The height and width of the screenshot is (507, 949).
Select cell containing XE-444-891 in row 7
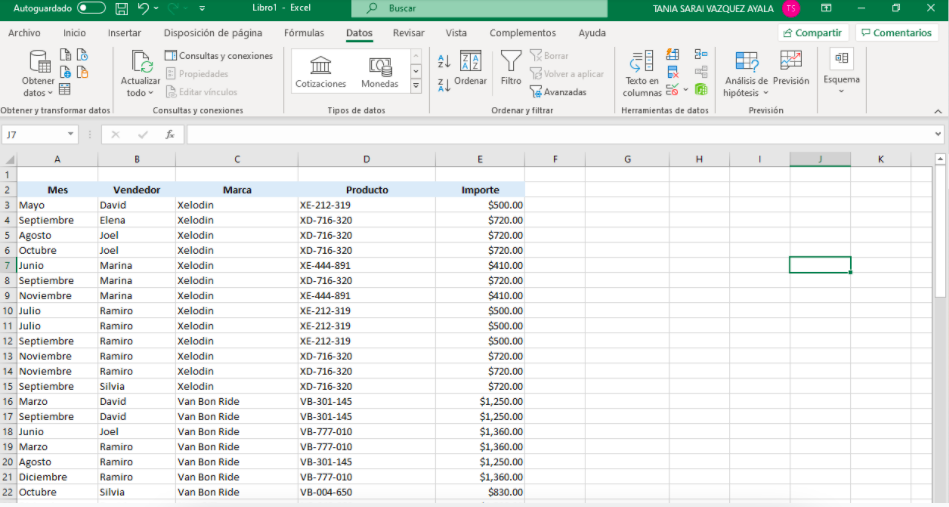tap(366, 265)
